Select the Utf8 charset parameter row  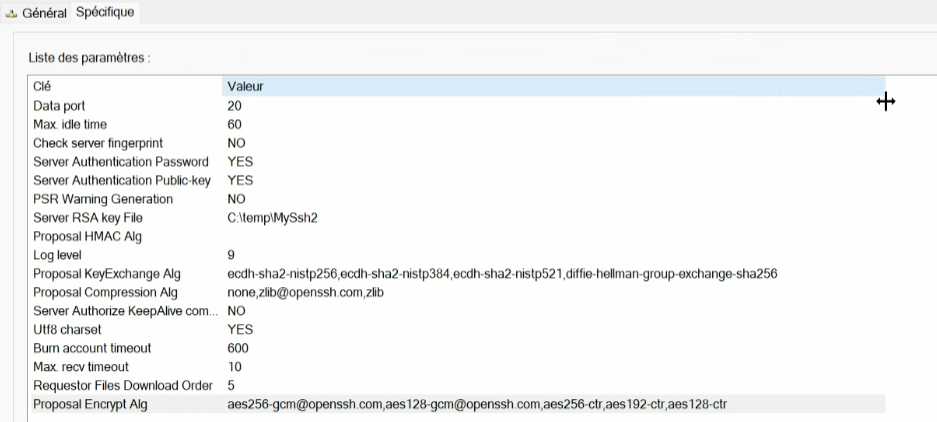(66, 329)
